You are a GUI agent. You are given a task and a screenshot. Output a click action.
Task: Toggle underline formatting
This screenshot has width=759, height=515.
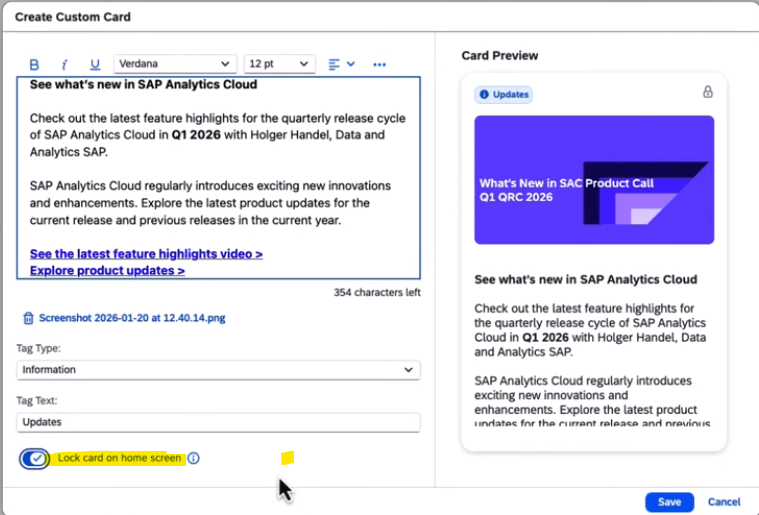pos(95,64)
